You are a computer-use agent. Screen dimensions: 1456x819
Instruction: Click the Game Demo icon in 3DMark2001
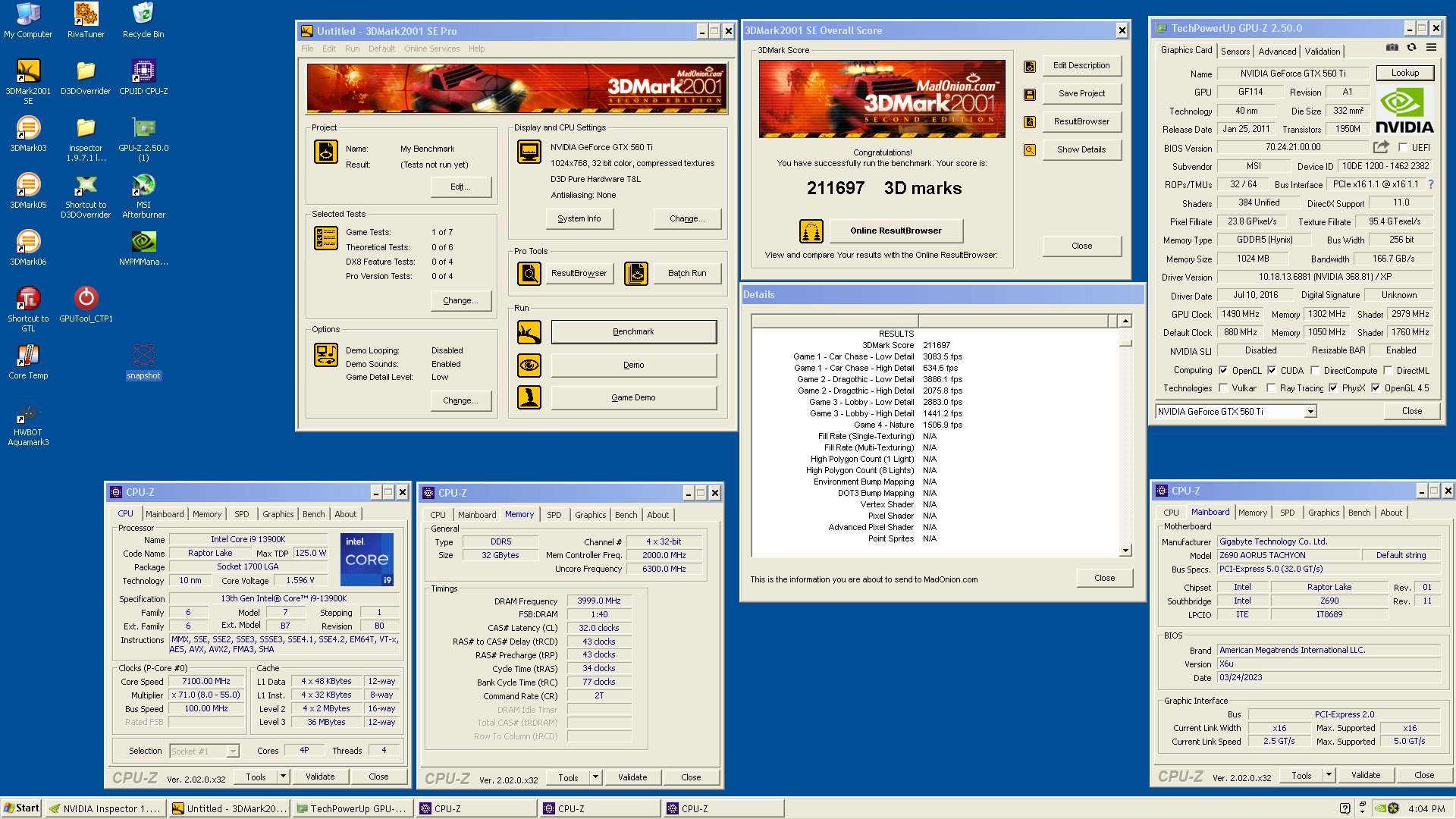[529, 397]
